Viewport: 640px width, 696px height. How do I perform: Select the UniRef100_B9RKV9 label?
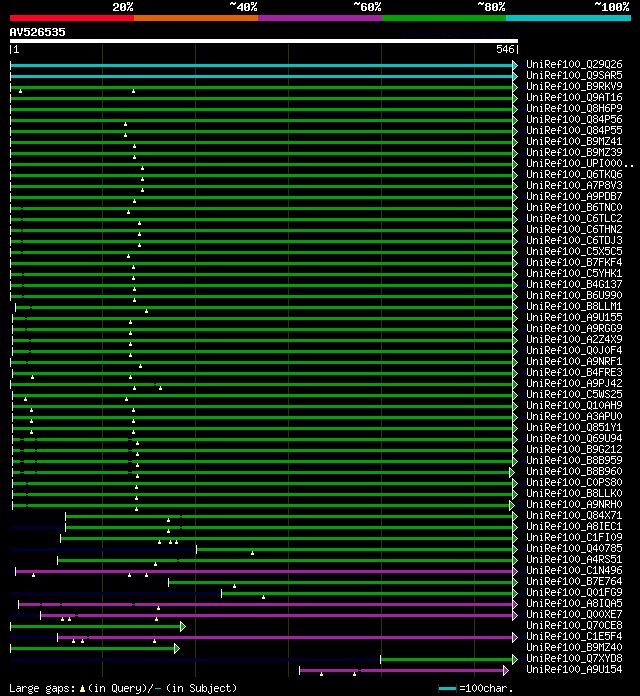pos(574,87)
